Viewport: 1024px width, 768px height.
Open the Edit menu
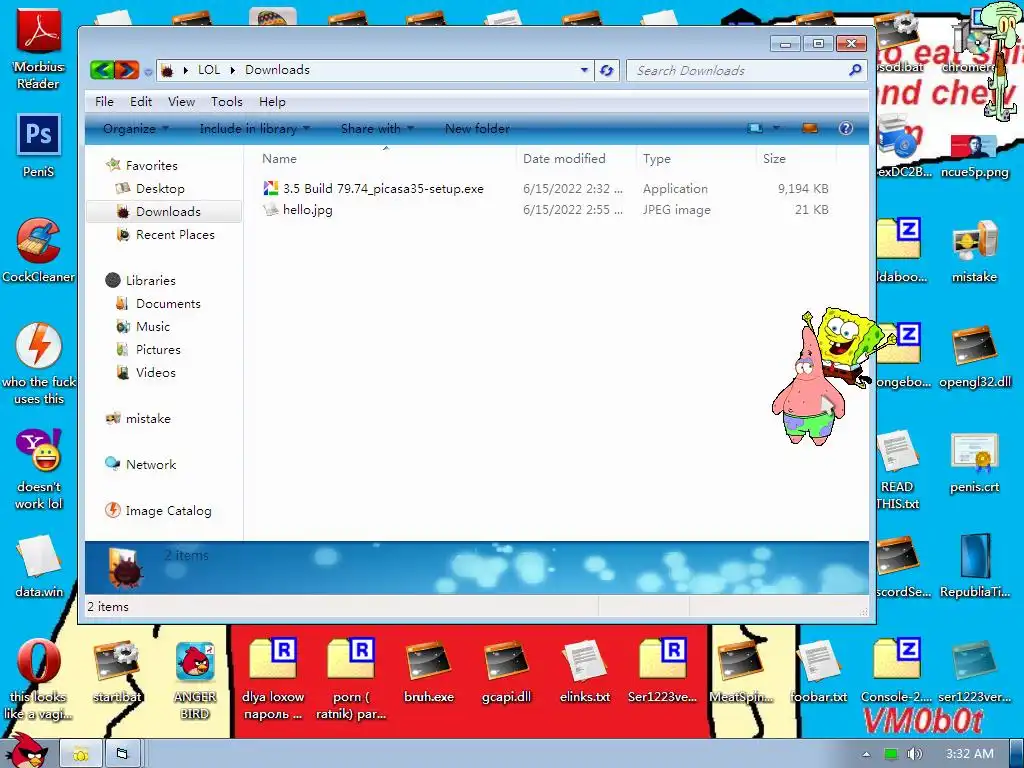[x=140, y=101]
